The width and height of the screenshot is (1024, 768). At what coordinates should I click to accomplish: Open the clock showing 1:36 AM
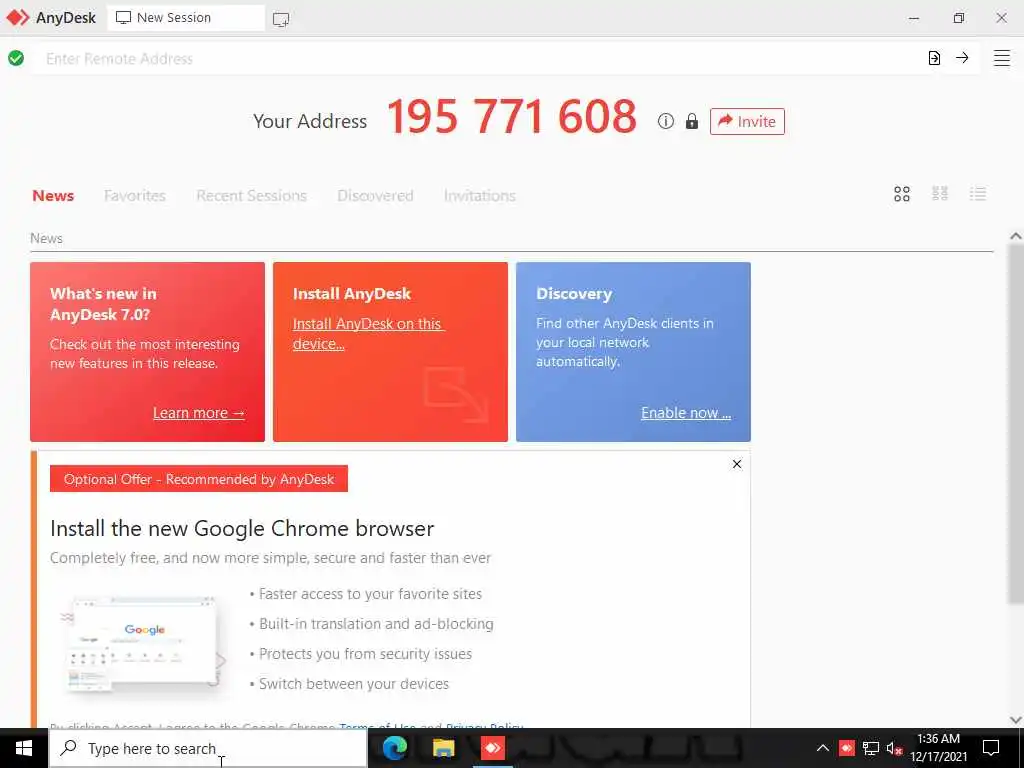[x=938, y=748]
